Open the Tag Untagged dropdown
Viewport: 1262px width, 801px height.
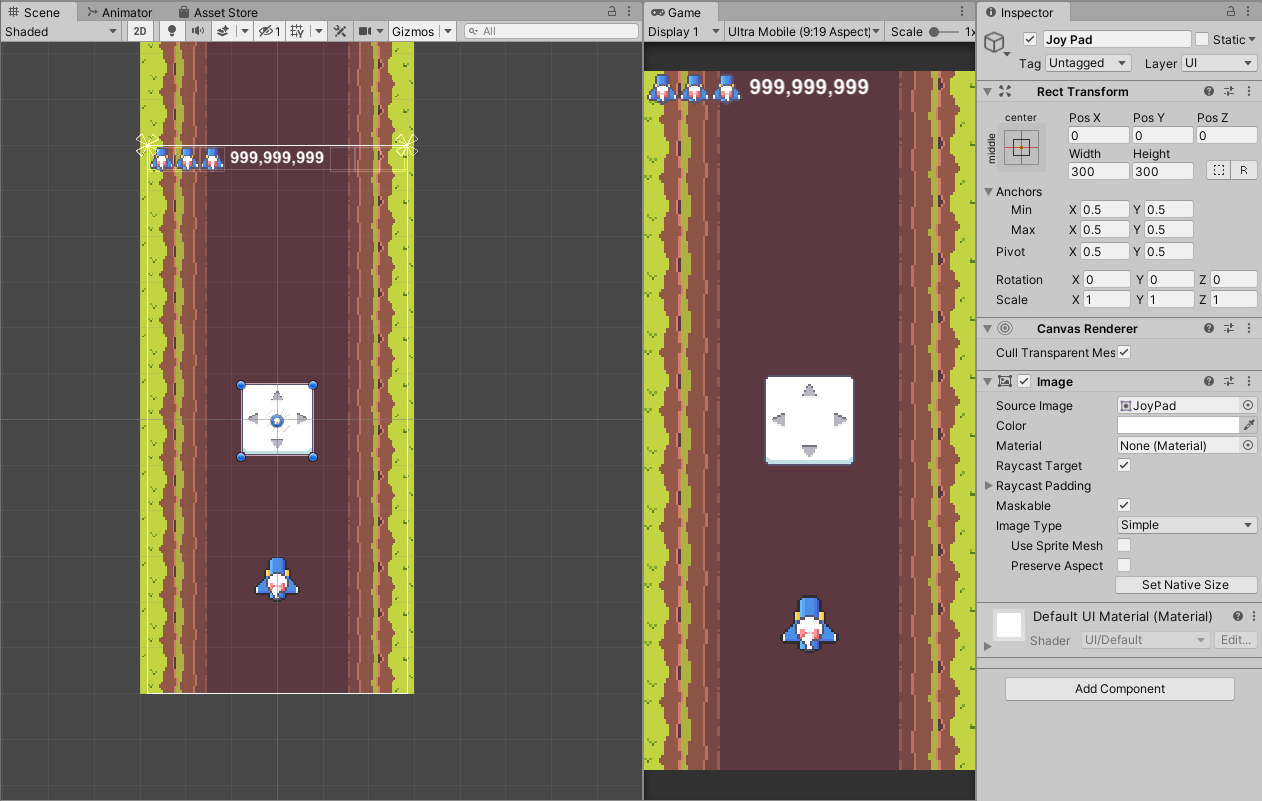coord(1088,63)
